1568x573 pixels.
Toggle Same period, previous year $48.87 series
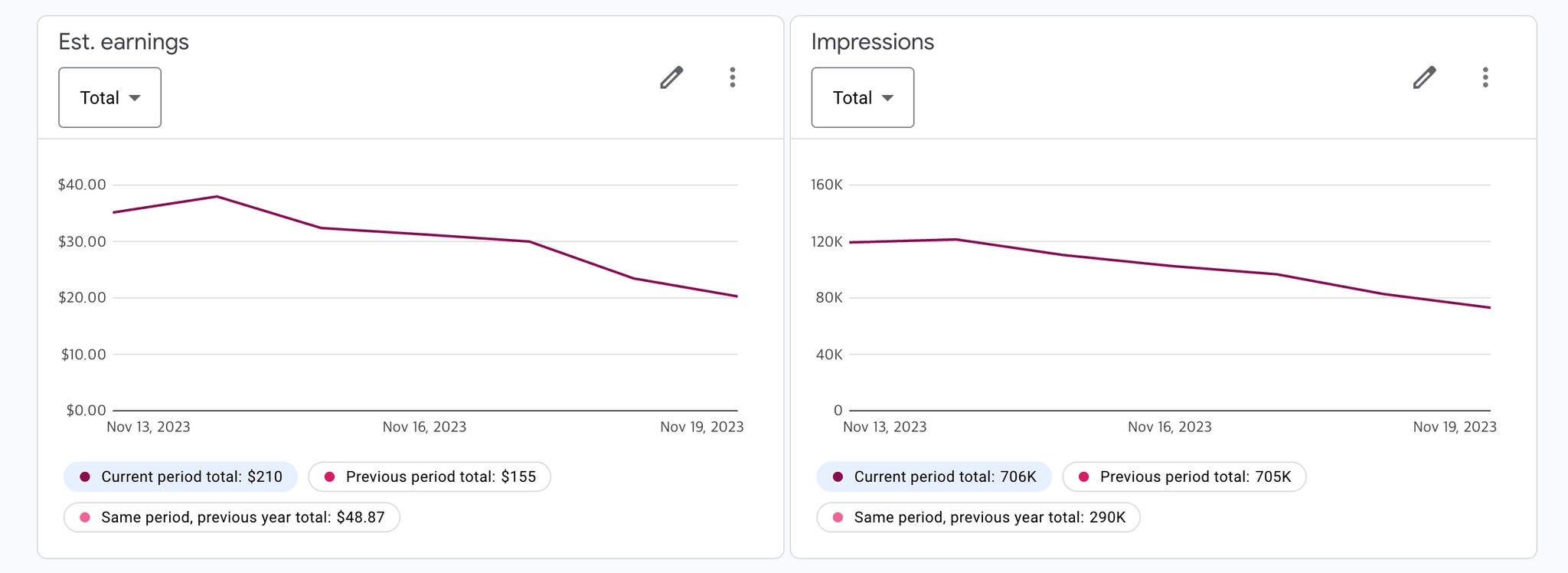[231, 517]
